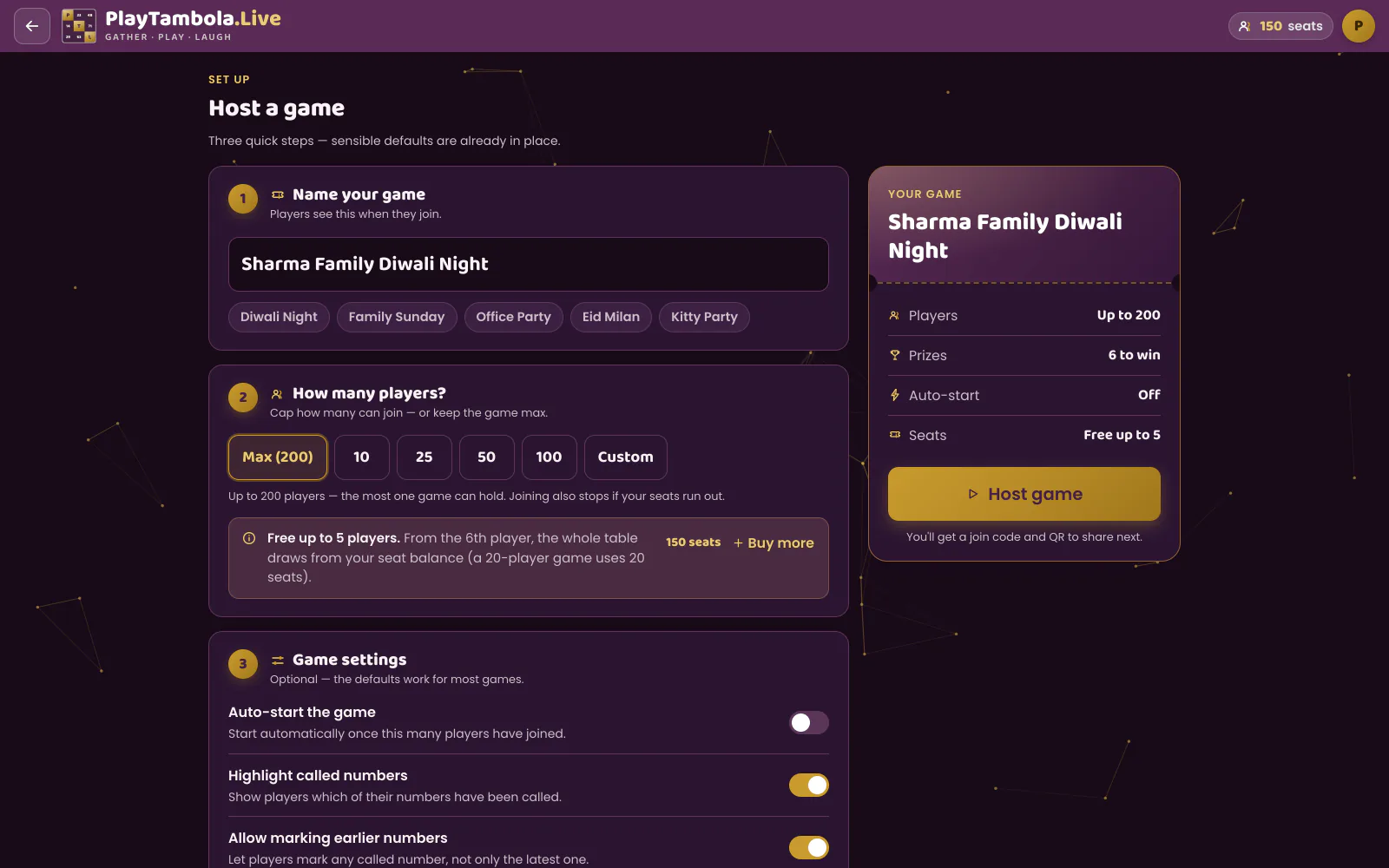
Task: Click the lightning icon in the Auto-start row
Action: tap(894, 395)
